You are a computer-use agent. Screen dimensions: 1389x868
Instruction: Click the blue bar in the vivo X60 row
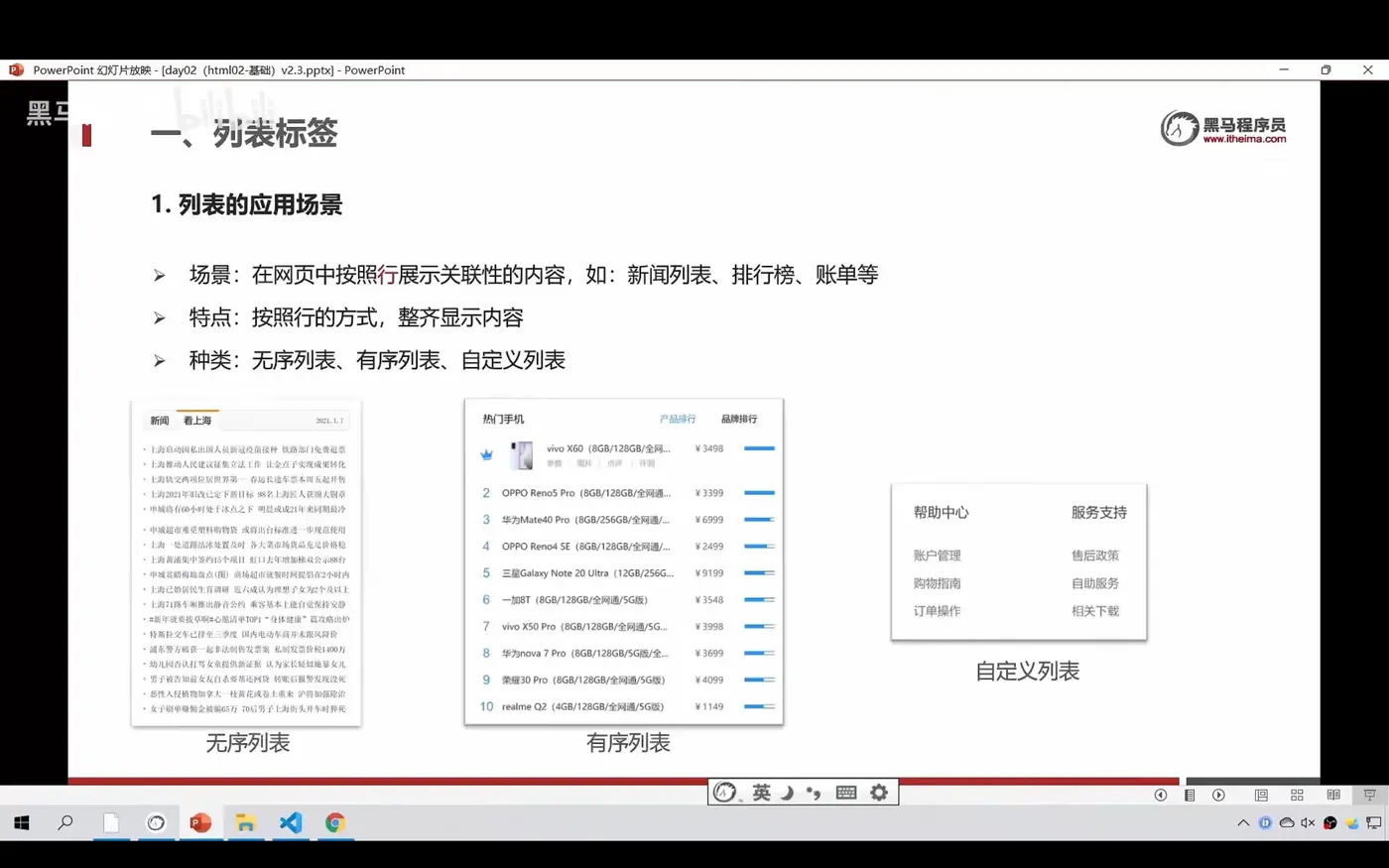(x=759, y=448)
